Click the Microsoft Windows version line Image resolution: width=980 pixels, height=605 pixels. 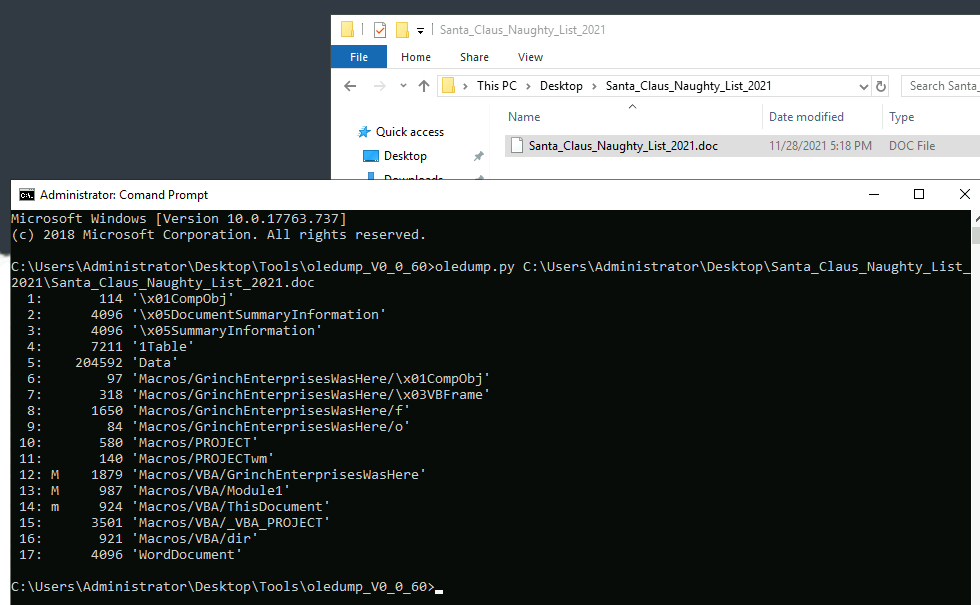[x=179, y=219]
